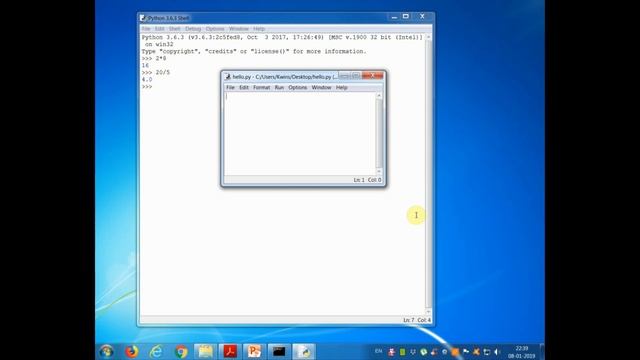Click the '20/5' input line in shell

(x=156, y=72)
